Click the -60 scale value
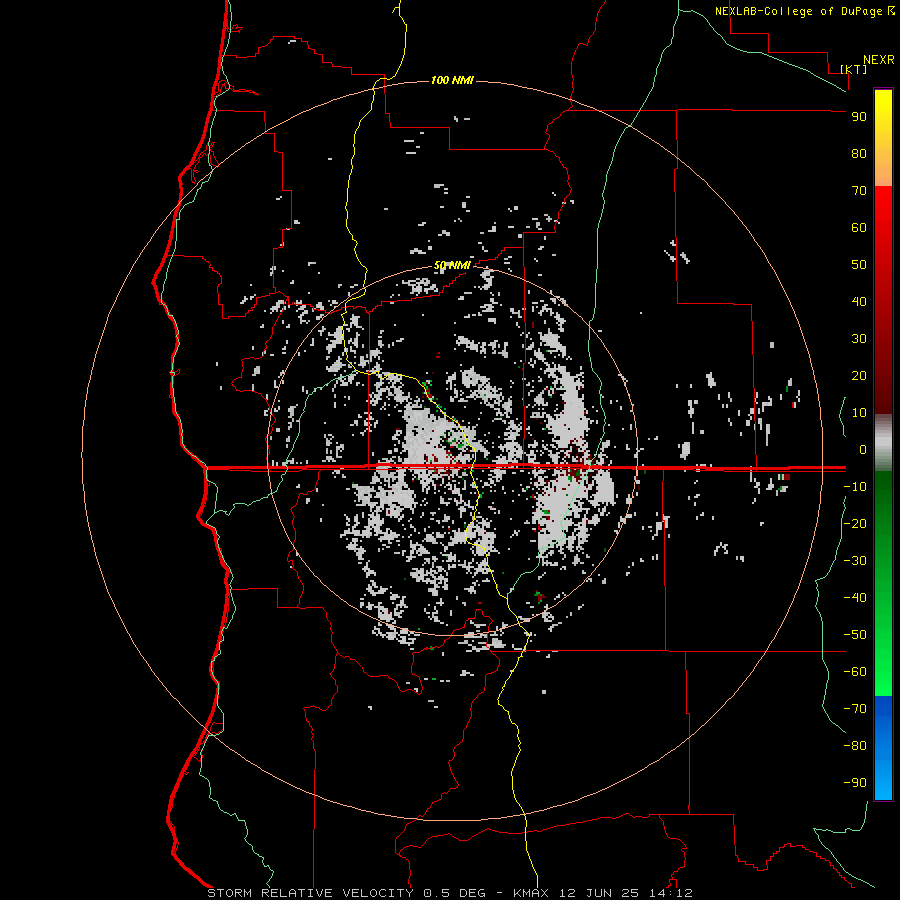 (x=855, y=672)
